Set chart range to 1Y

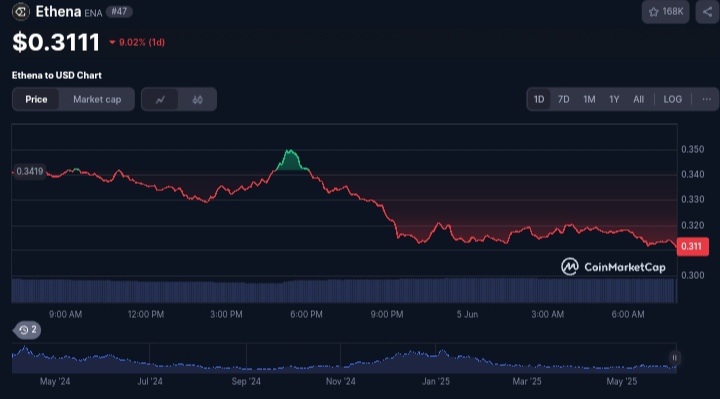click(x=614, y=99)
